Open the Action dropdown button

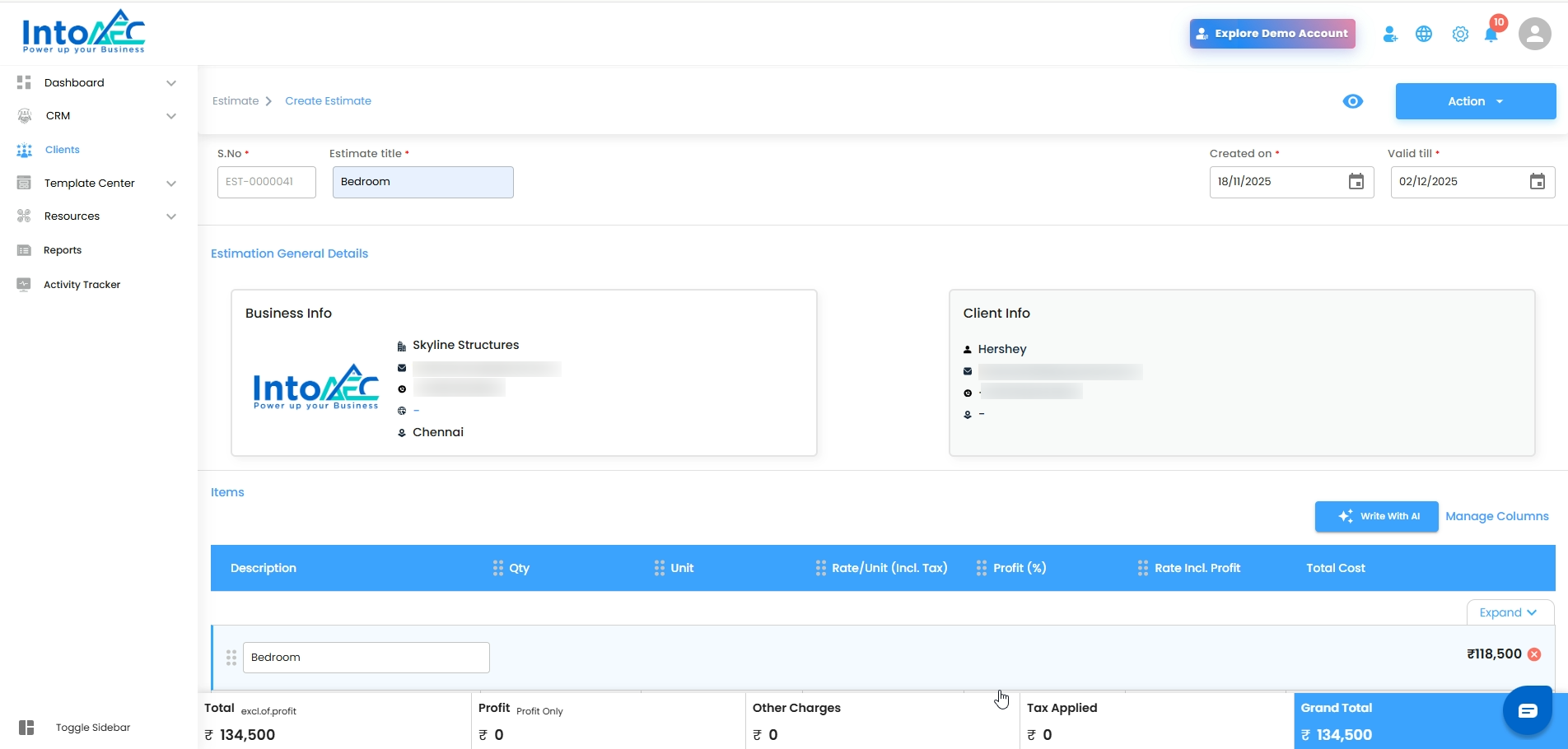[x=1476, y=101]
